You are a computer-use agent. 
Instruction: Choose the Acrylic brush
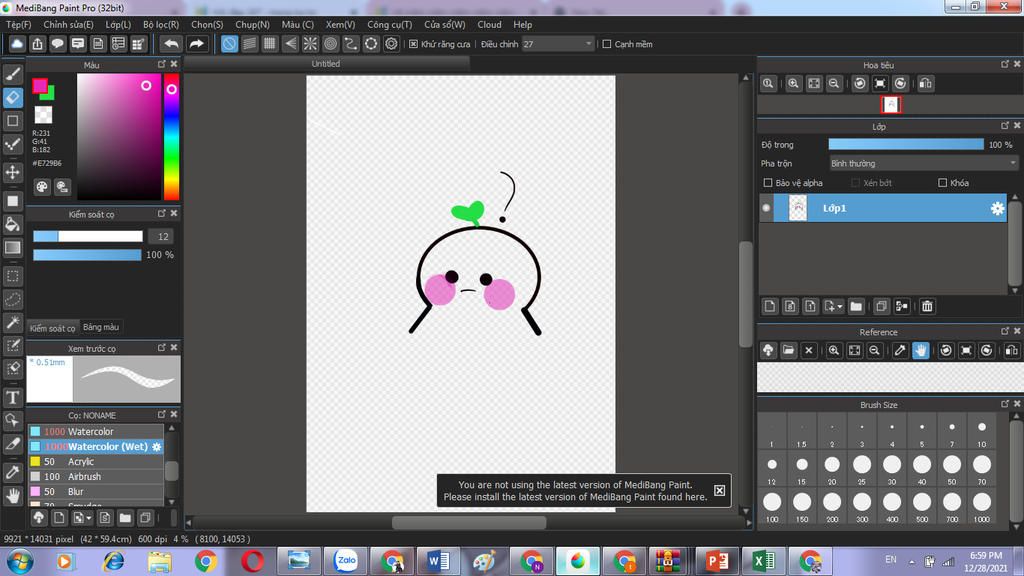tap(95, 462)
